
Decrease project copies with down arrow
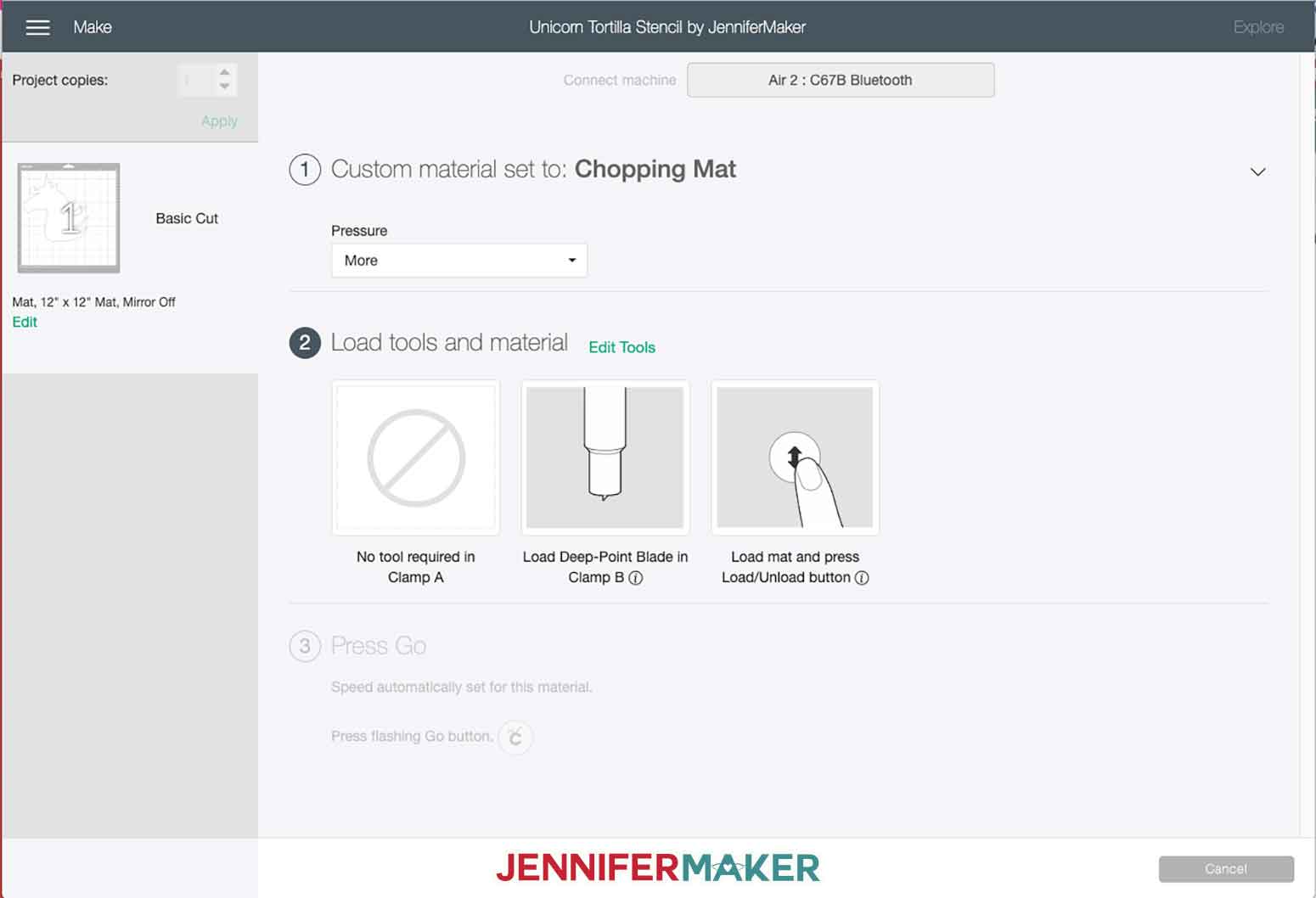pyautogui.click(x=224, y=87)
